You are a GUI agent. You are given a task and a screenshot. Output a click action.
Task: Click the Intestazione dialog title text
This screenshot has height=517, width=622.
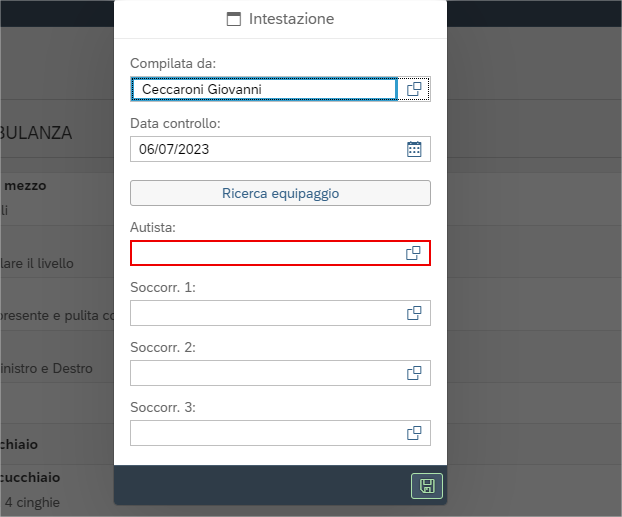coord(291,19)
